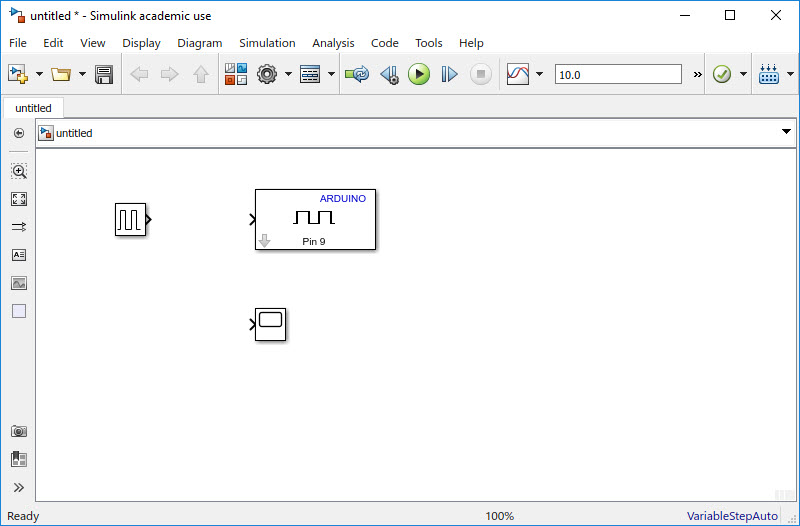Select the Arduino PWM Pin 9 block
This screenshot has height=526, width=800.
pos(315,219)
